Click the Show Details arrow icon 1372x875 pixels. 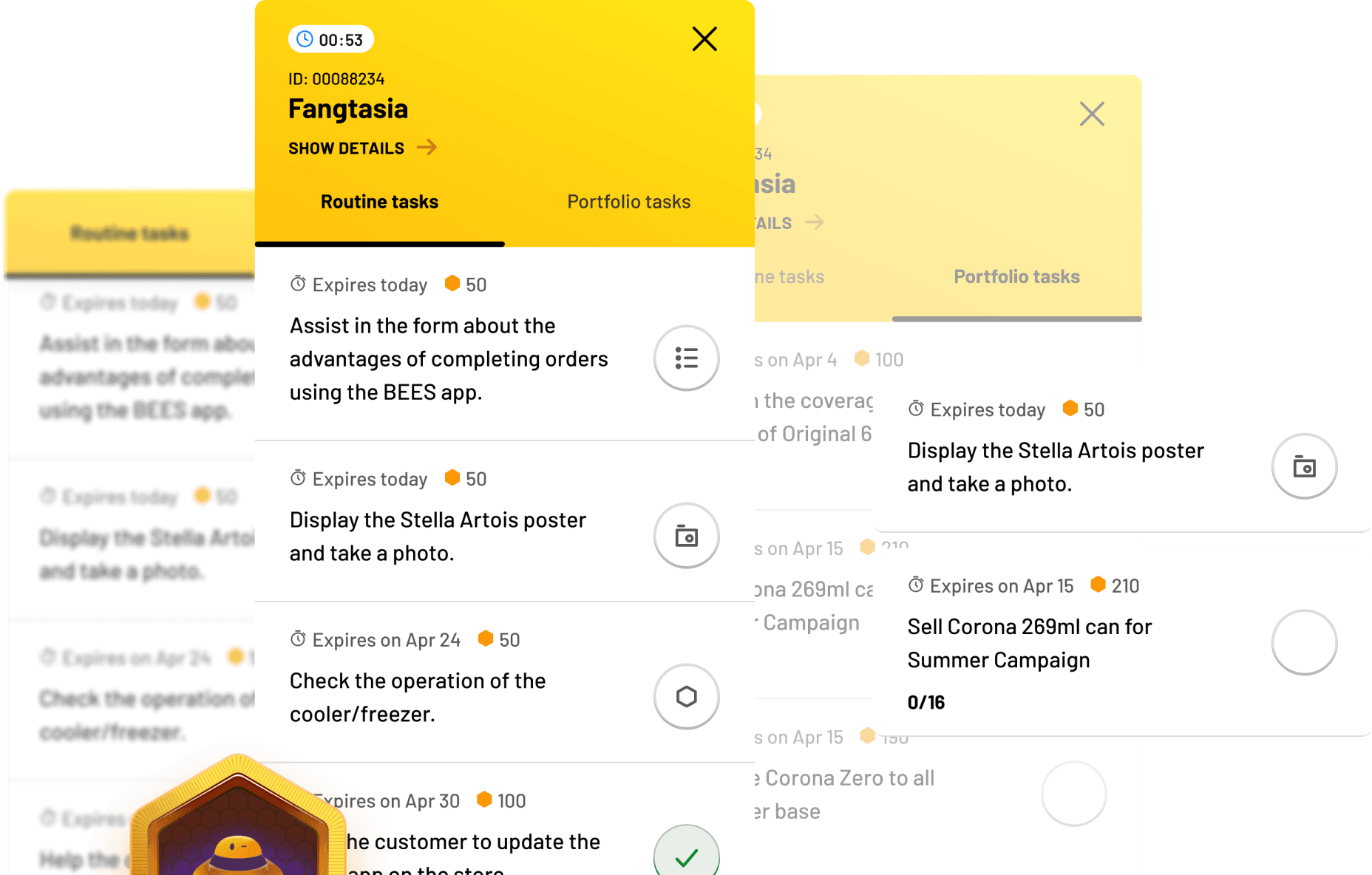pos(427,148)
